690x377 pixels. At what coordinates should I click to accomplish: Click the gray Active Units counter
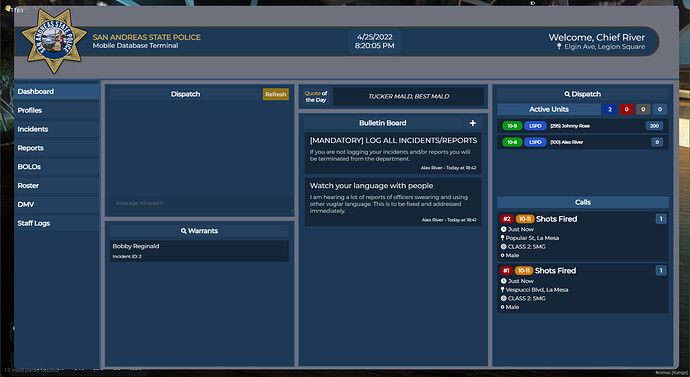tap(643, 110)
